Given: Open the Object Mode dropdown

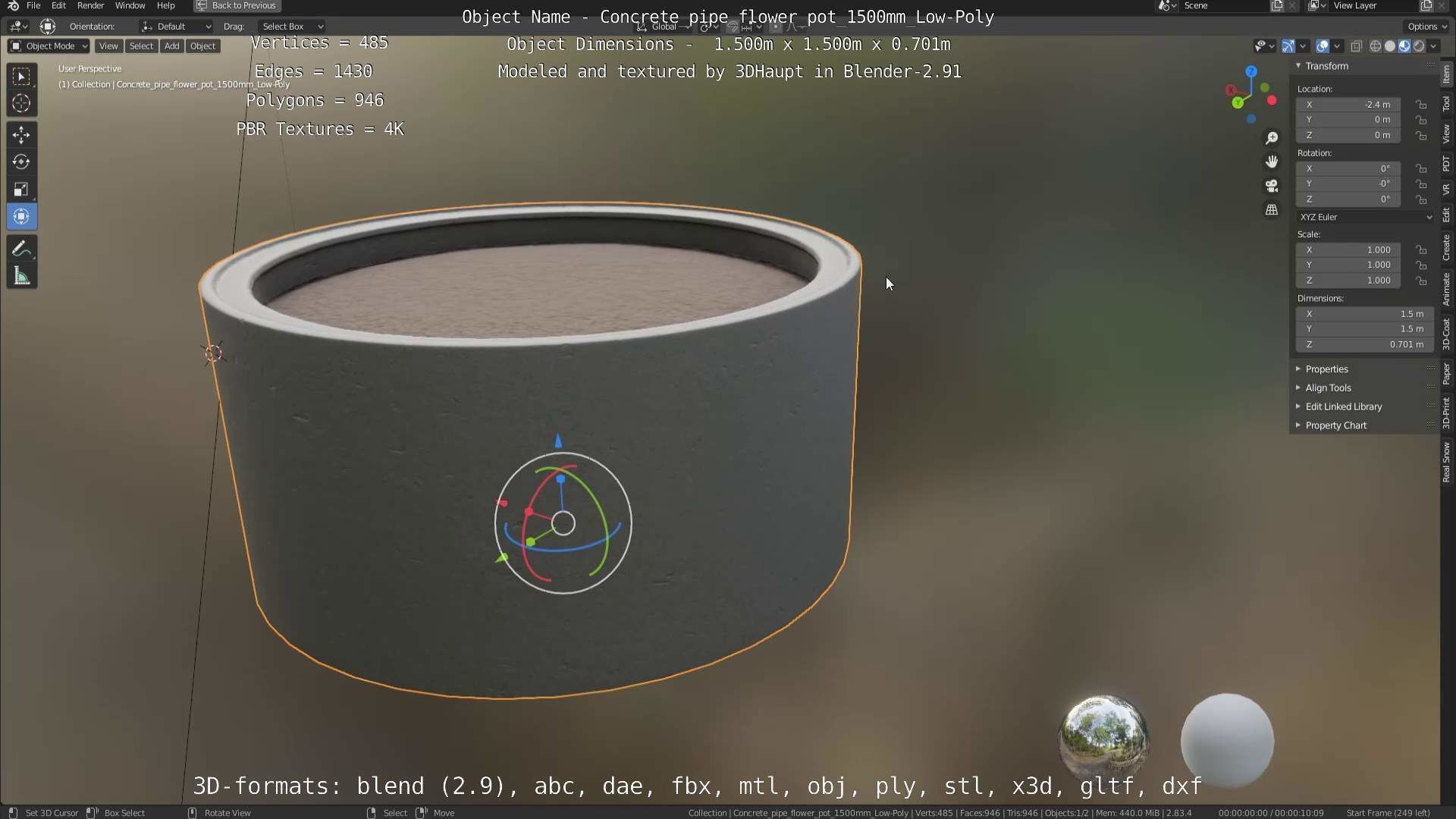Looking at the screenshot, I should click(49, 46).
